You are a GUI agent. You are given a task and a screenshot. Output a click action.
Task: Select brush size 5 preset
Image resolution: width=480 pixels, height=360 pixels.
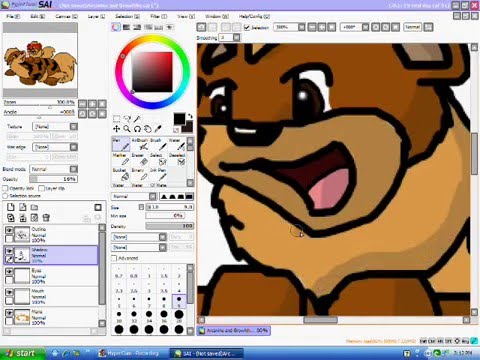point(119,301)
